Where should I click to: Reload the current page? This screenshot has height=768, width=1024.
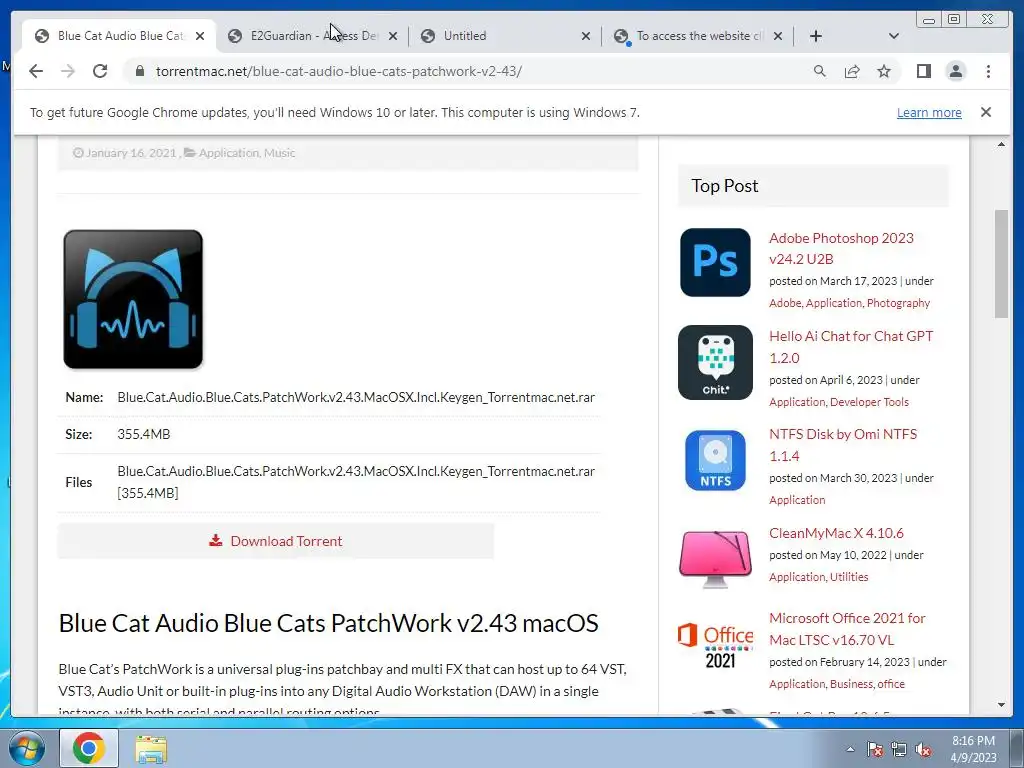pyautogui.click(x=100, y=71)
